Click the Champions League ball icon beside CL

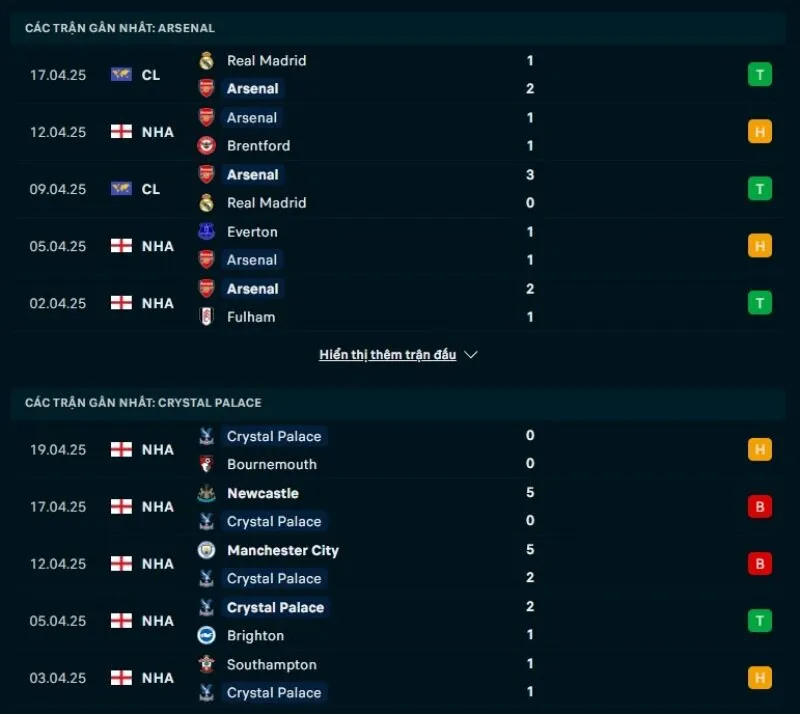coord(118,74)
